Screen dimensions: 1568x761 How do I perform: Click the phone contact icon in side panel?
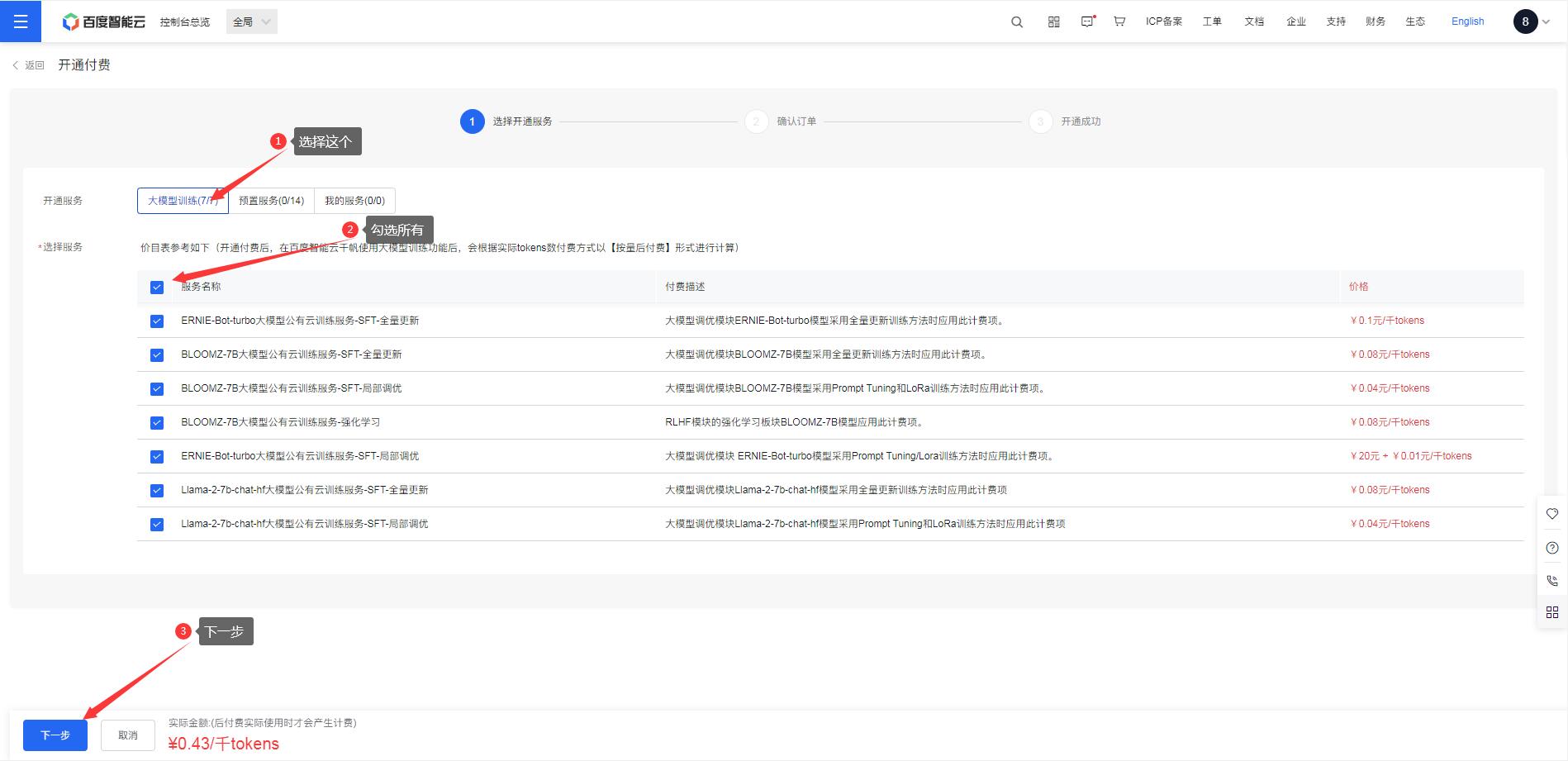[x=1552, y=581]
